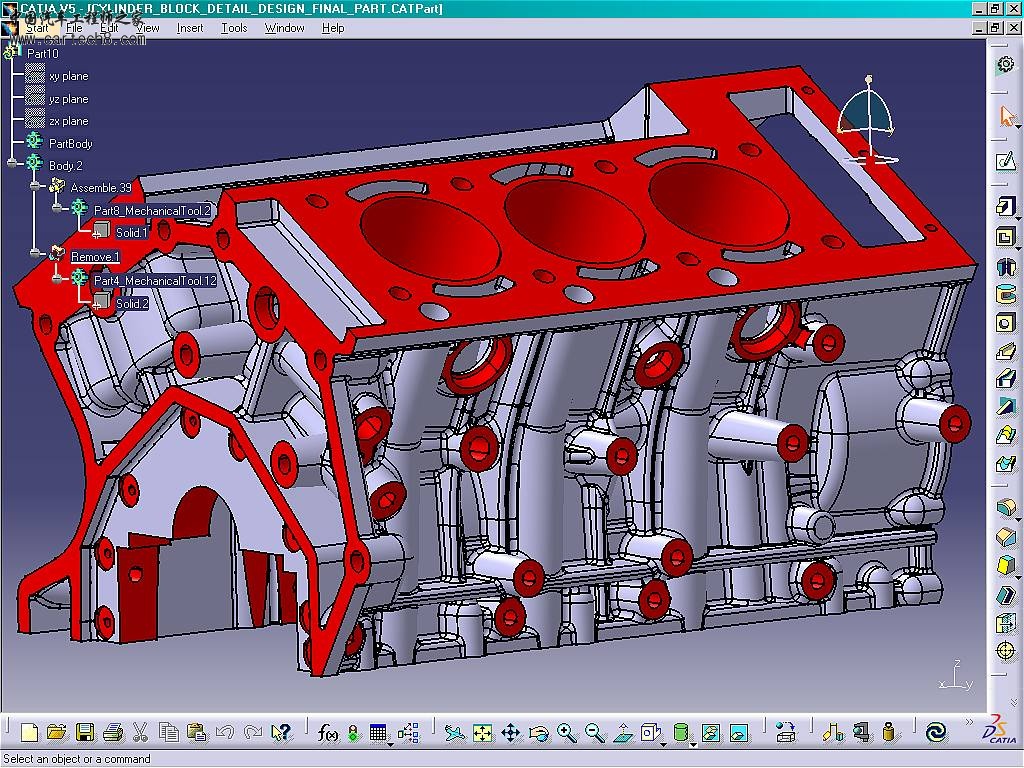Toggle Fly mode airplane icon
Screen dimensions: 1024x768
pyautogui.click(x=453, y=733)
